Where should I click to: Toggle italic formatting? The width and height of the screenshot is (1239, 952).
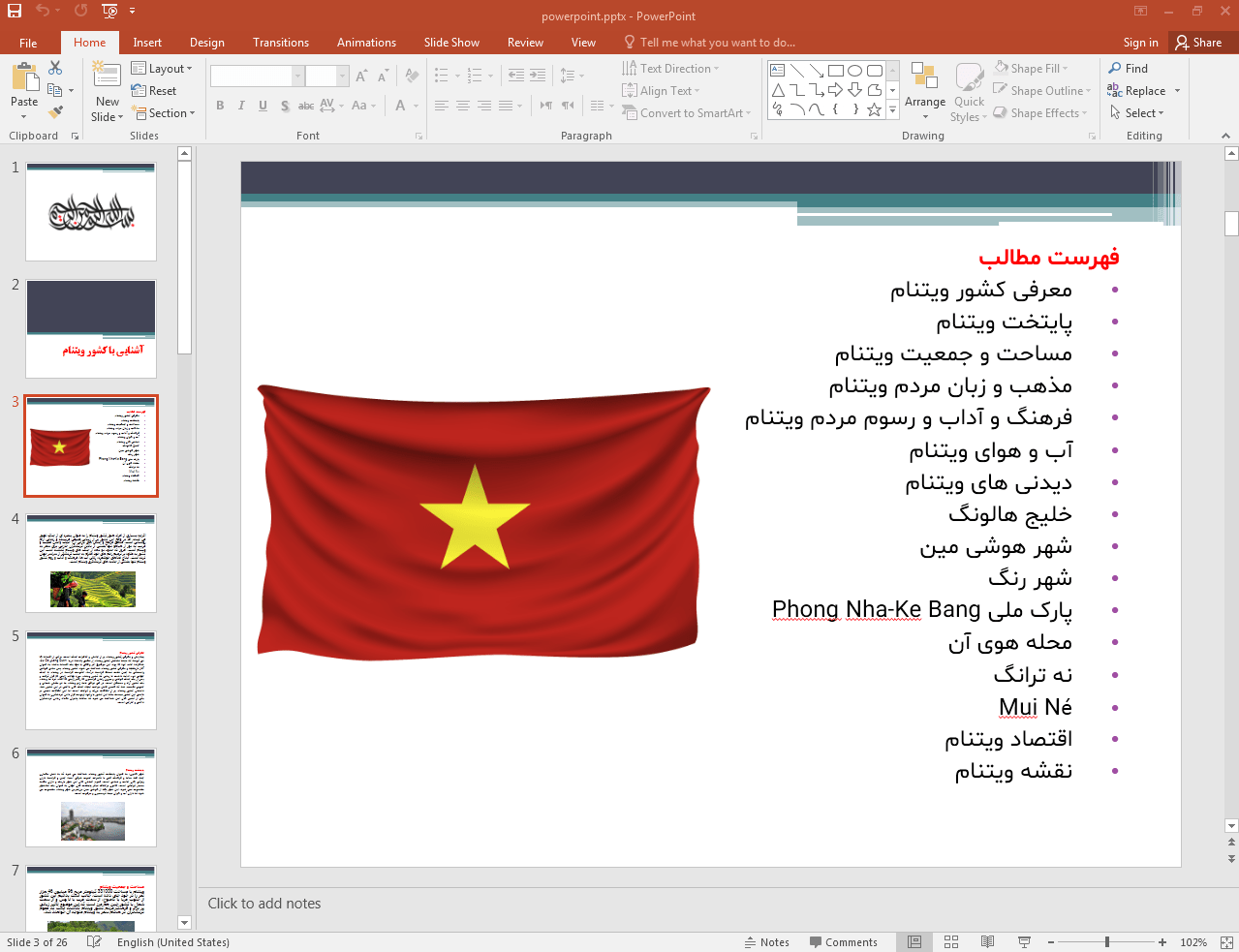tap(240, 106)
